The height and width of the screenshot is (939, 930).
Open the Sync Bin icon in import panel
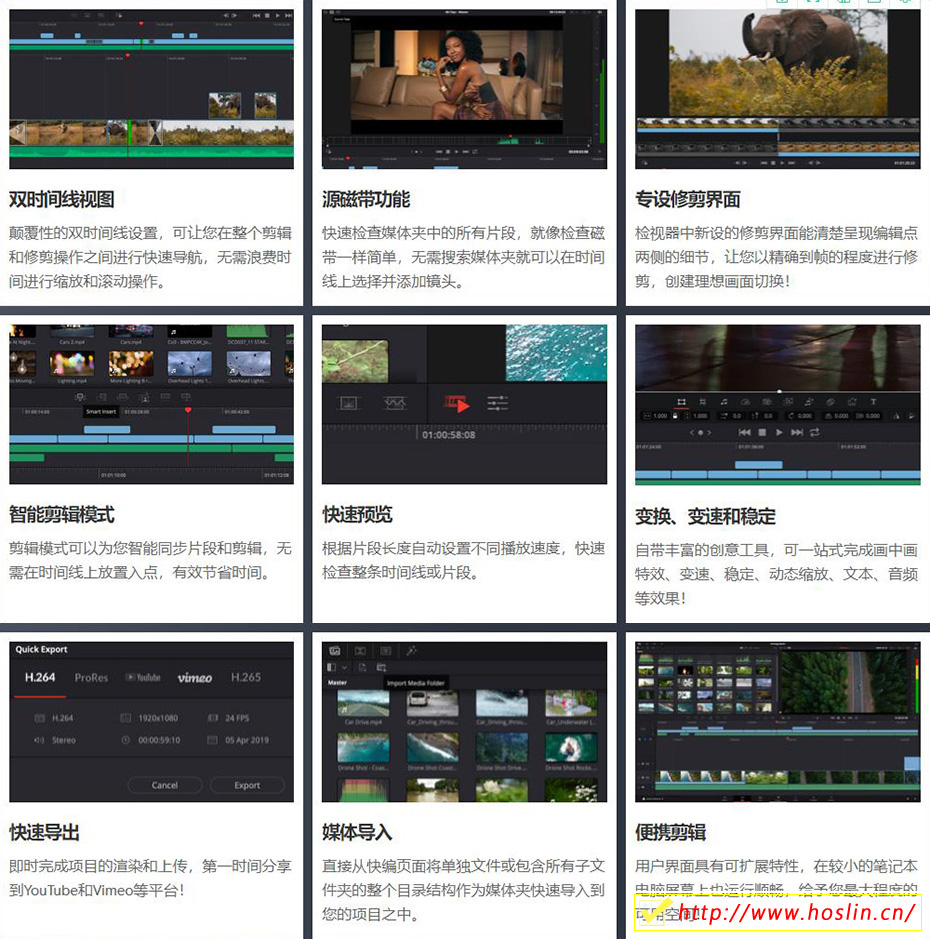[x=360, y=651]
